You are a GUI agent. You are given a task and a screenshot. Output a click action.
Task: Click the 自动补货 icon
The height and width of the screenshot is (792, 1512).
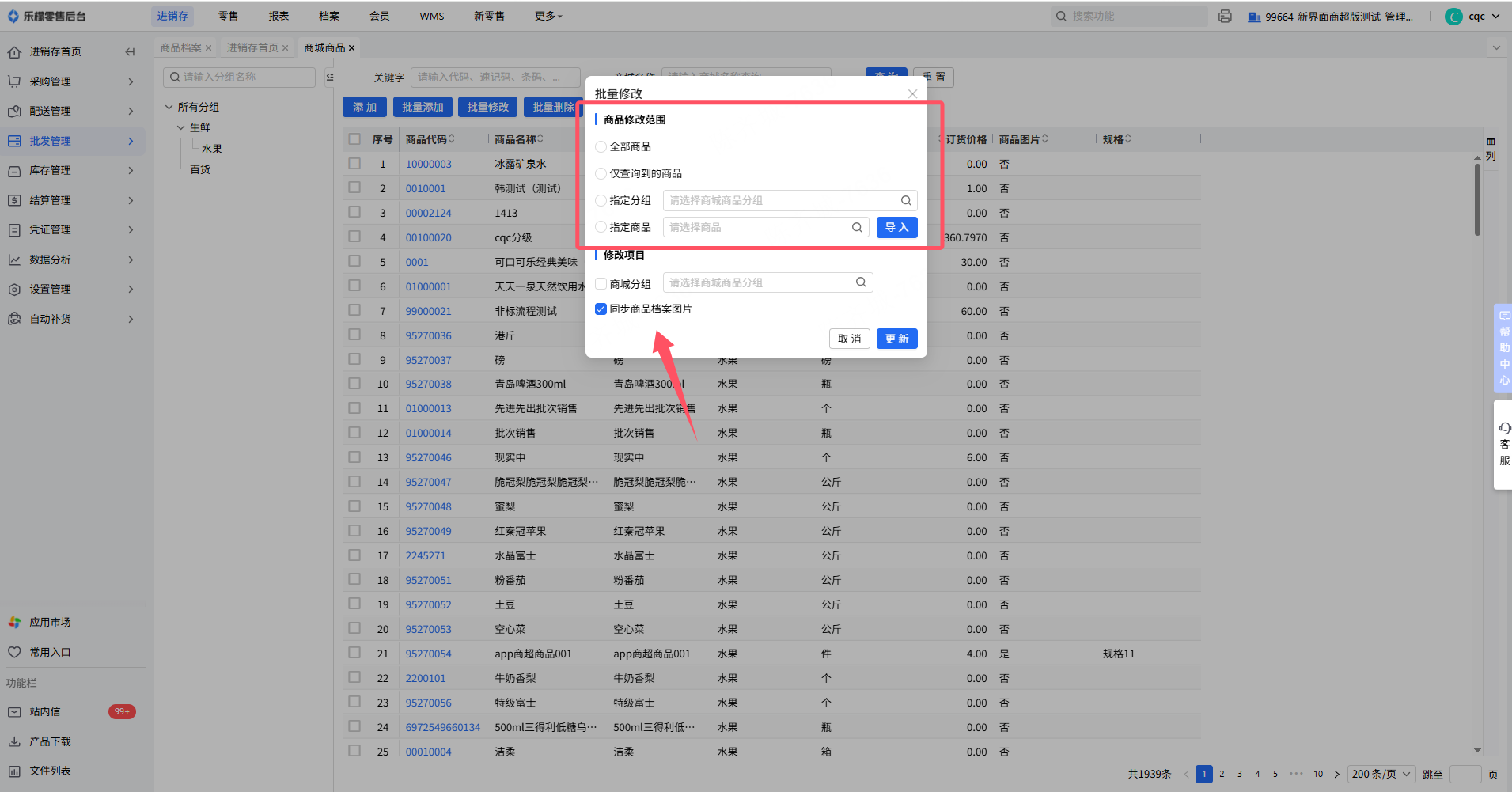click(14, 319)
